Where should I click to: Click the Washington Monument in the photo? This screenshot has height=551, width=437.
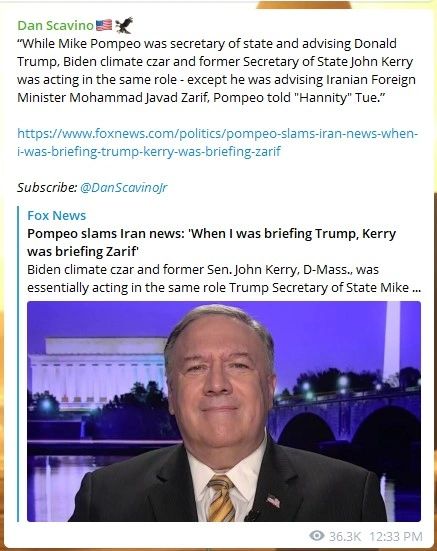(392, 339)
